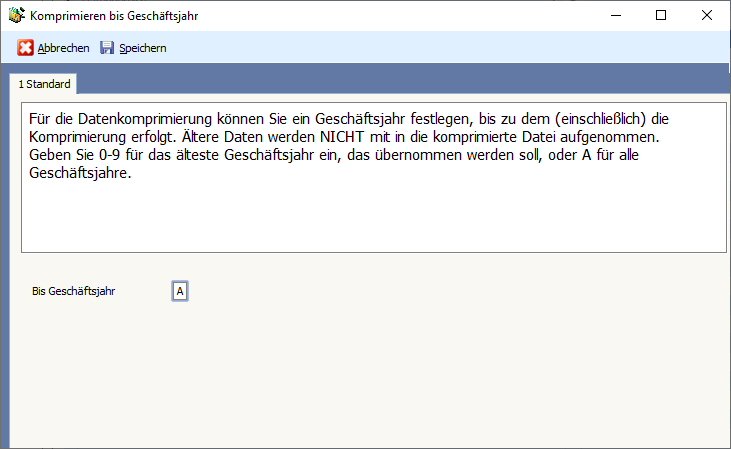Click the Bis Geschäftsjahr label

pyautogui.click(x=74, y=291)
